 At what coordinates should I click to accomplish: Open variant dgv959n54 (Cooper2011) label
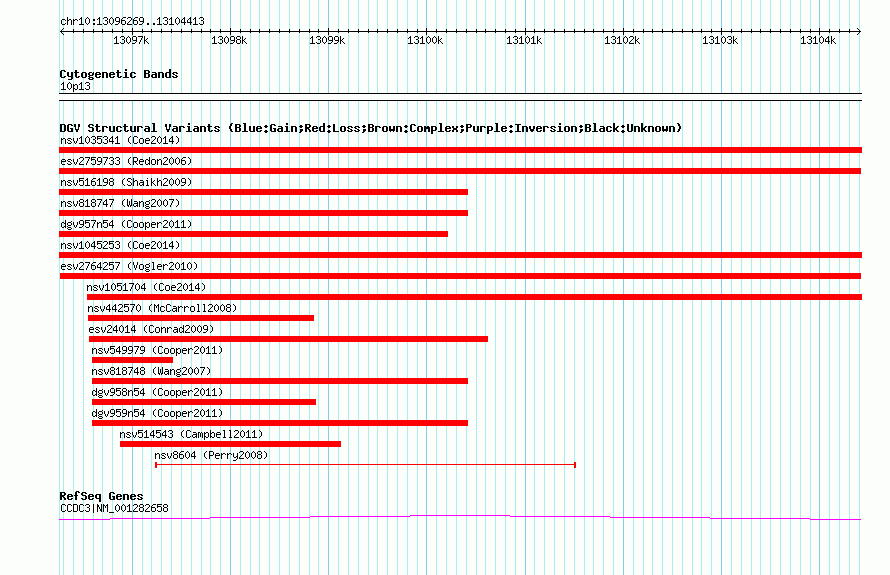click(157, 413)
